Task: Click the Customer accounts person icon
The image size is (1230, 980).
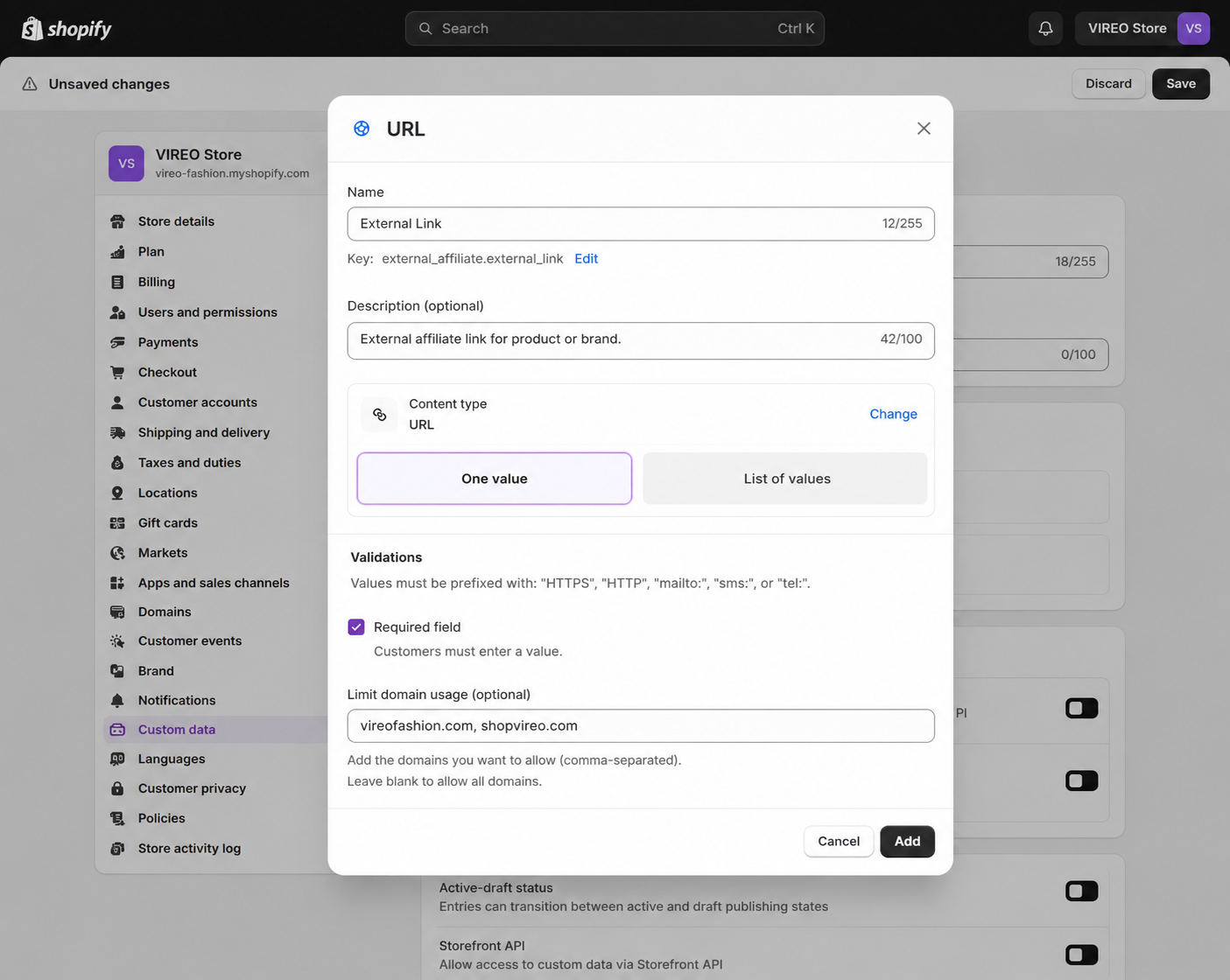Action: [117, 402]
